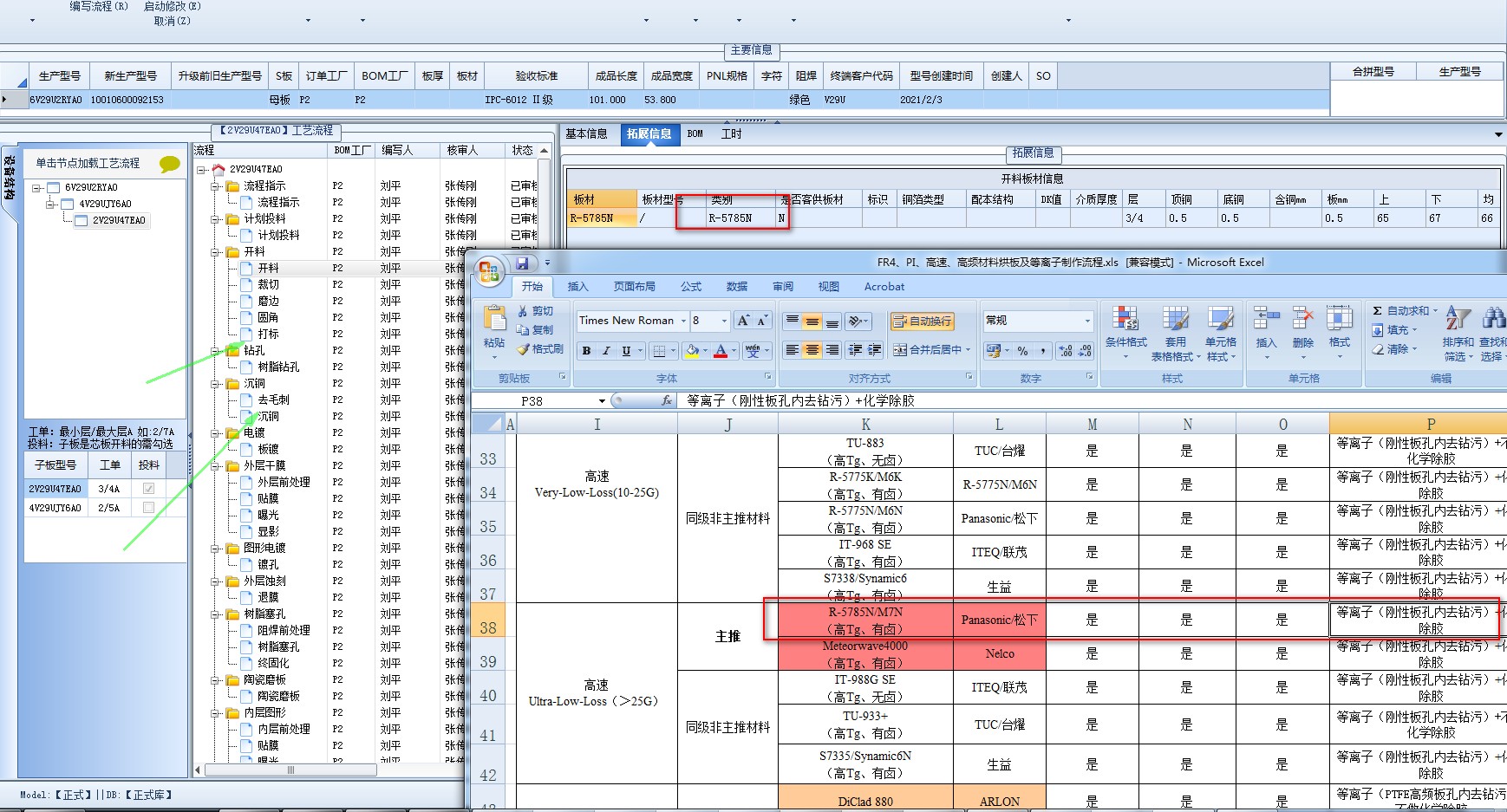1507x812 pixels.
Task: Click the Cut (剪切) scissors icon
Action: coord(523,311)
